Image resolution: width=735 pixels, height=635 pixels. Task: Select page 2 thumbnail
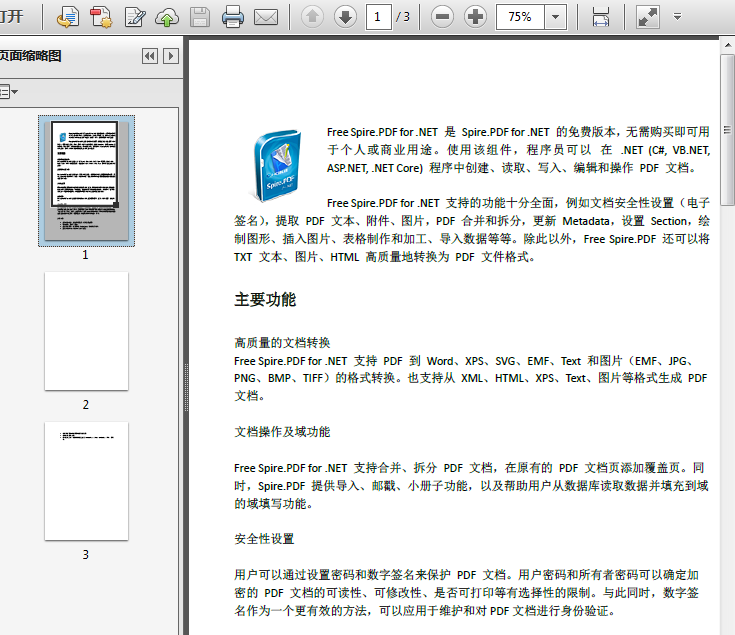point(86,331)
